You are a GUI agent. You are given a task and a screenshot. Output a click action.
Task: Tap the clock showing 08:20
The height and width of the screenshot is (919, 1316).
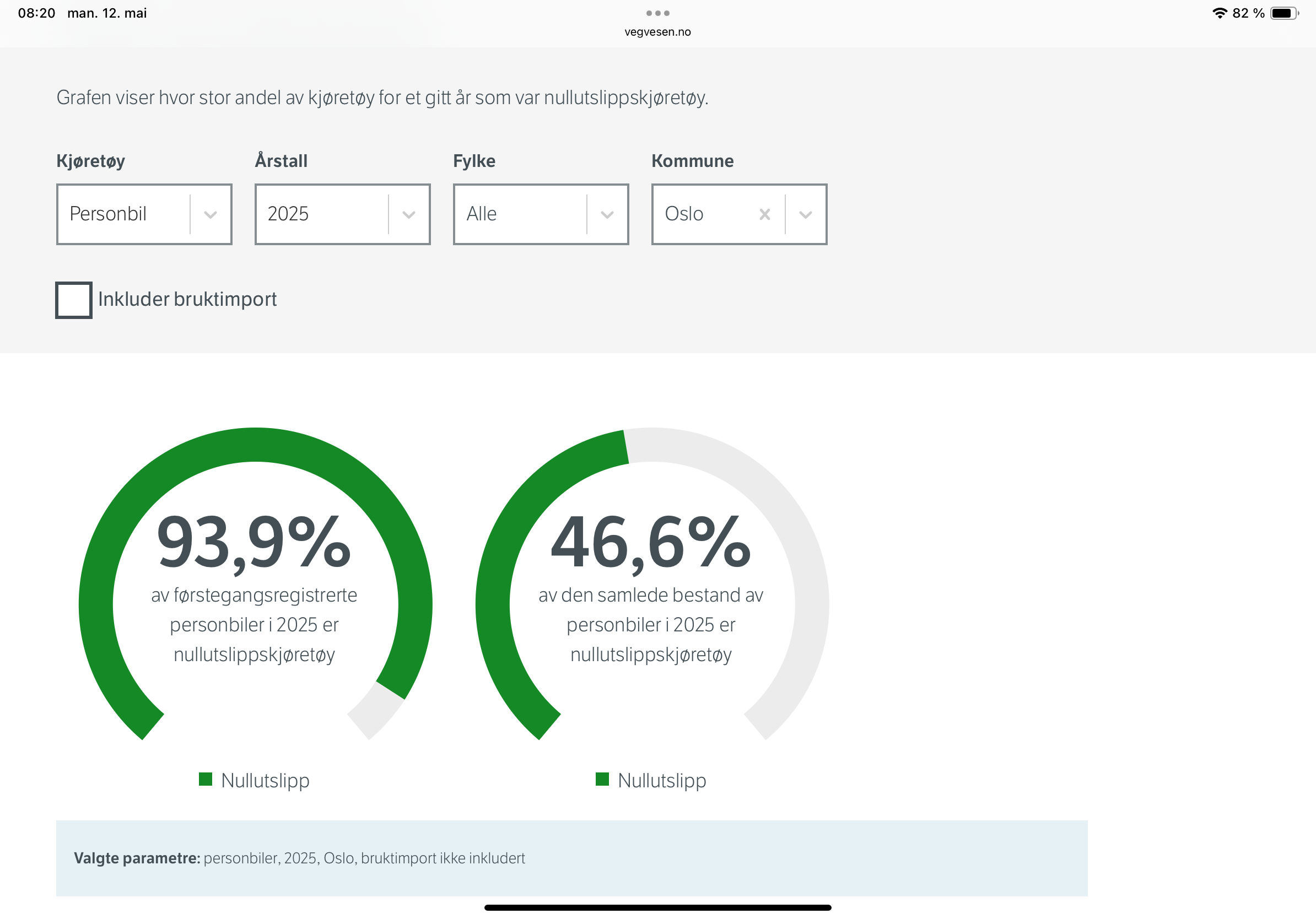(x=37, y=13)
